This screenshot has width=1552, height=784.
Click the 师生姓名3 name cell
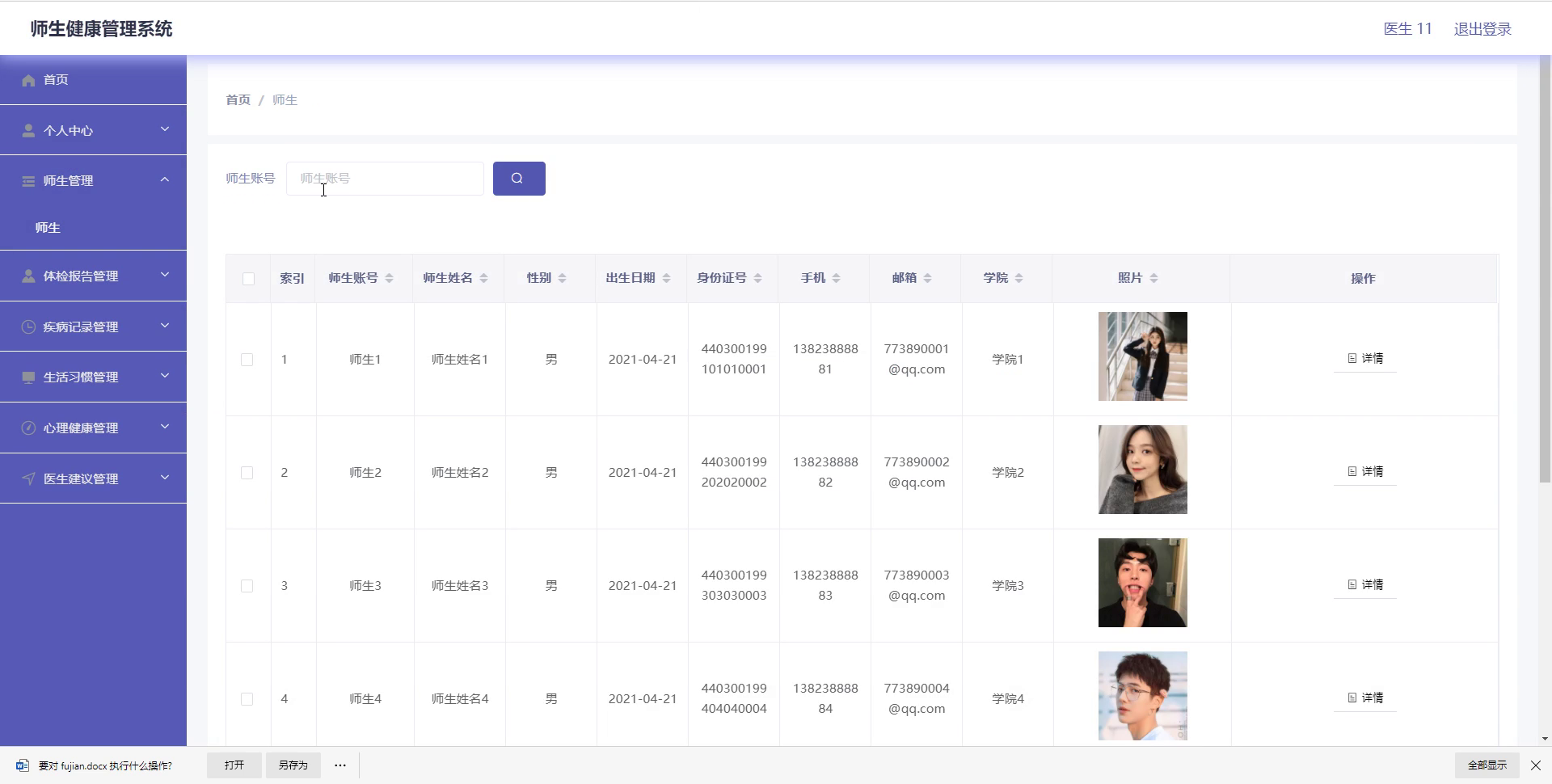point(460,586)
